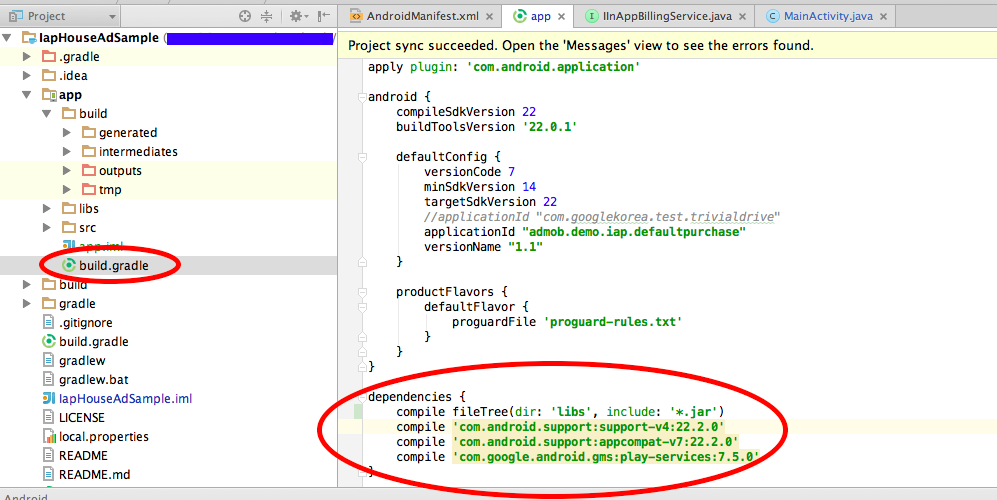The width and height of the screenshot is (997, 500).
Task: Expand the intermediates folder arrow
Action: point(67,151)
